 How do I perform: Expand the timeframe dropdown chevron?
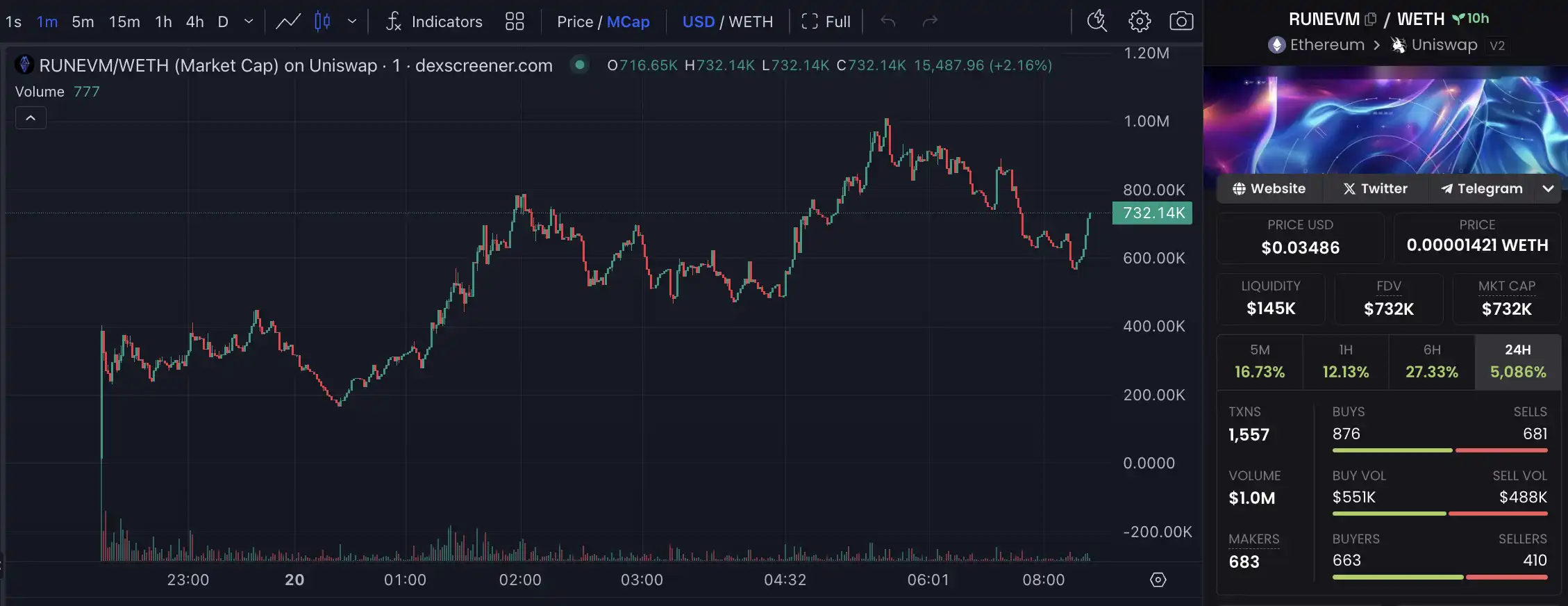tap(249, 22)
